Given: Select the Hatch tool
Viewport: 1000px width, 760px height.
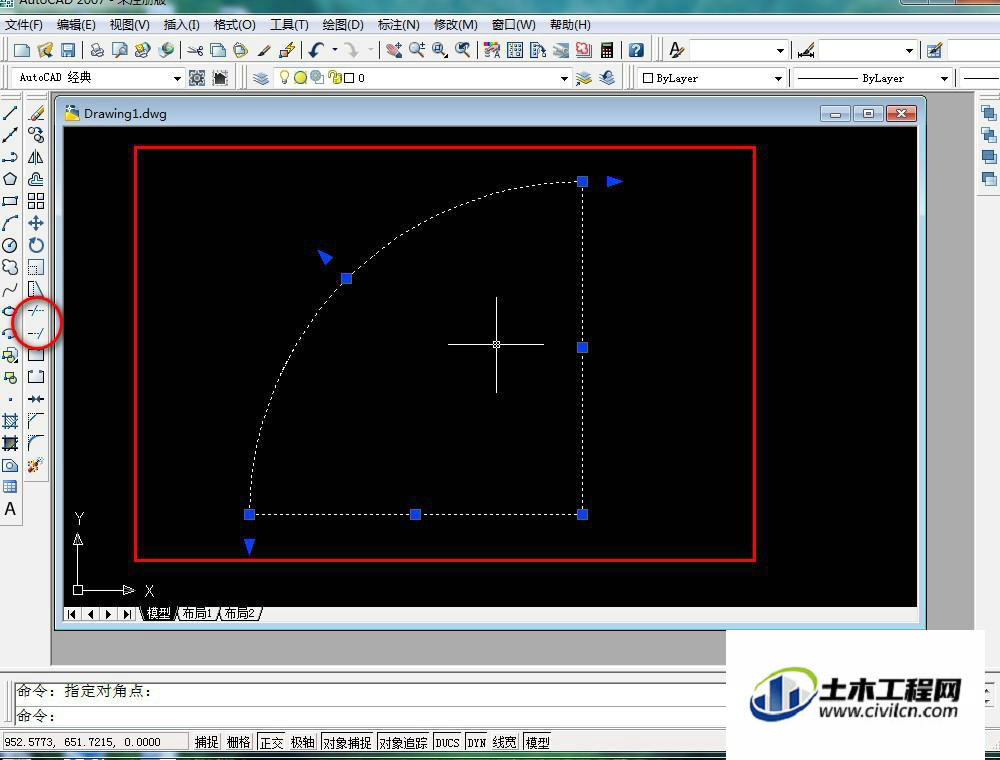Looking at the screenshot, I should pos(10,421).
